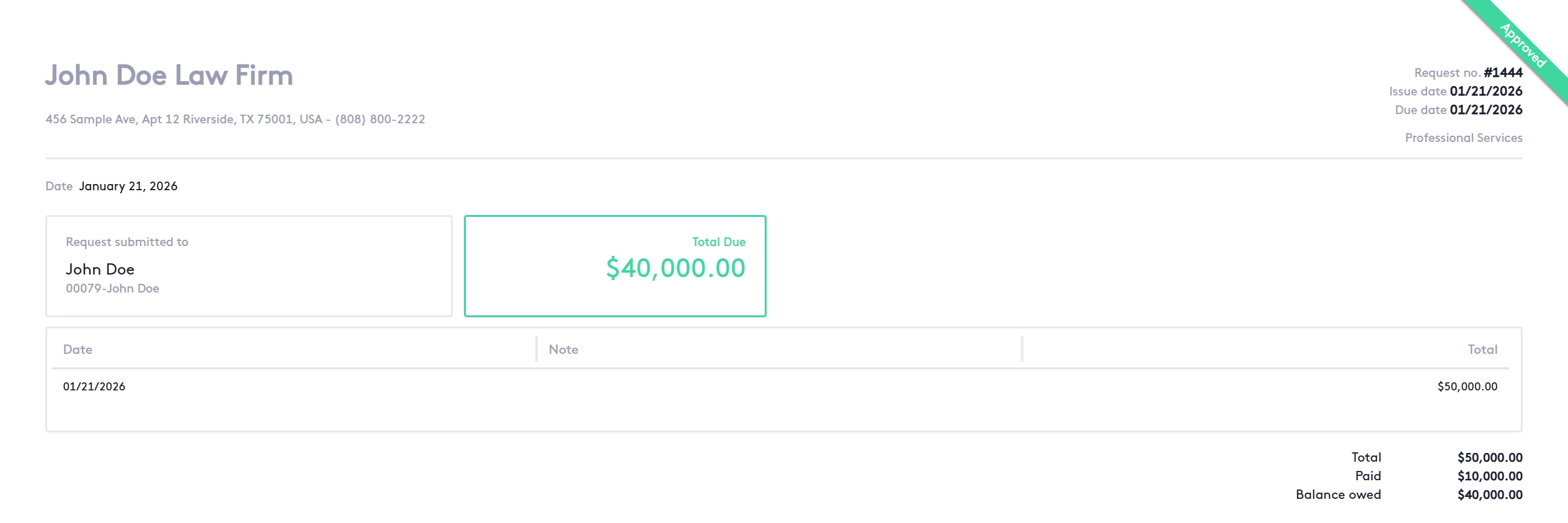Click the Professional Services label
1568x523 pixels.
coord(1463,138)
